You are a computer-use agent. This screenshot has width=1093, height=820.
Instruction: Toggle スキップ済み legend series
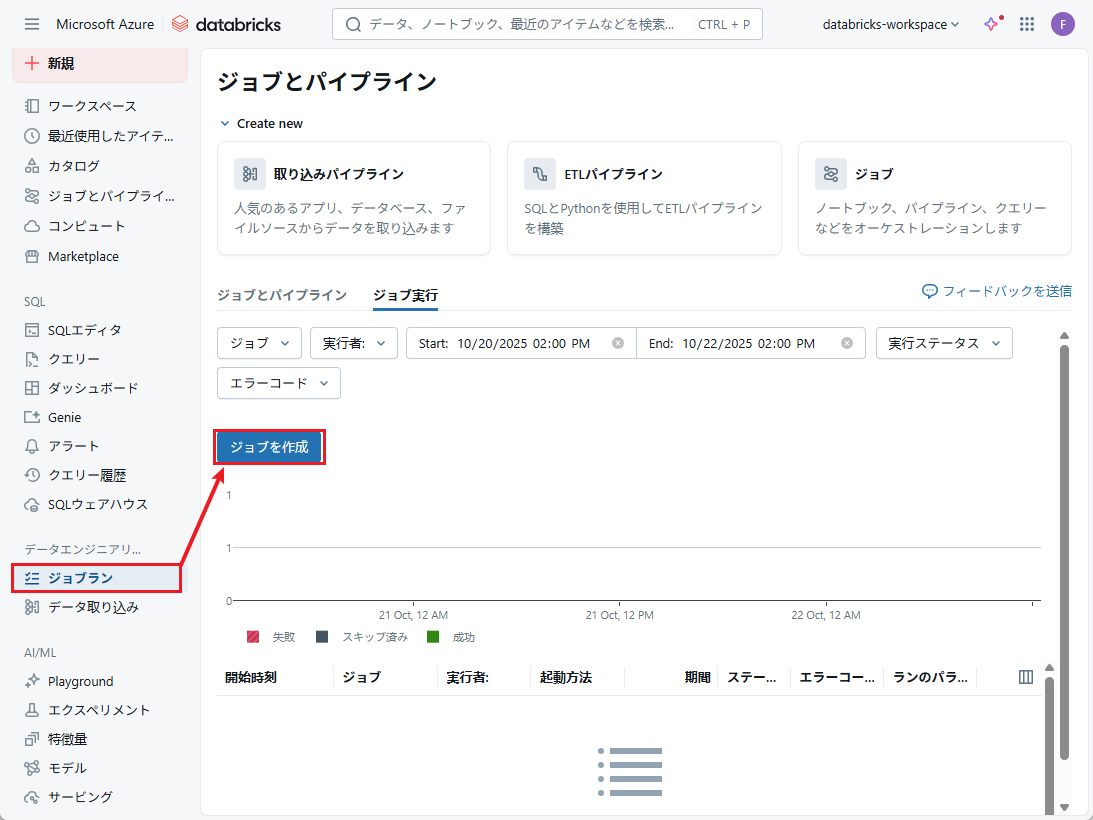pos(362,637)
